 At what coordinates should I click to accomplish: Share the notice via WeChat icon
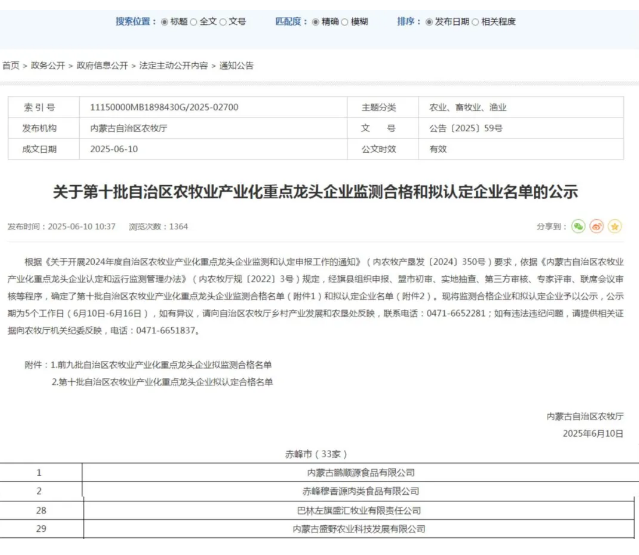pos(578,226)
